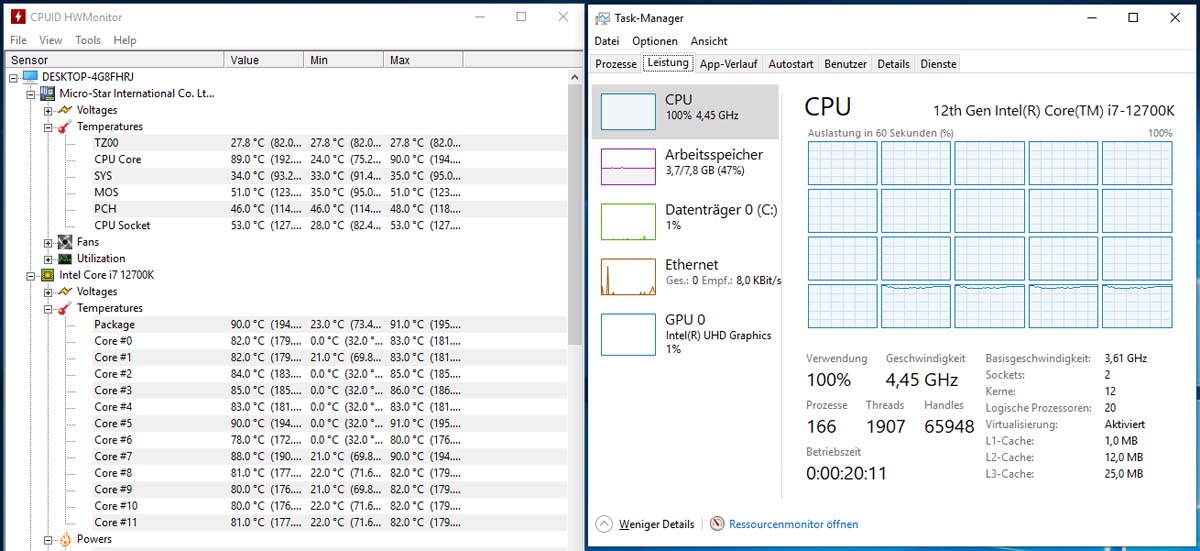The height and width of the screenshot is (551, 1200).
Task: Expand the Voltages node under Intel Core i7
Action: click(x=48, y=291)
